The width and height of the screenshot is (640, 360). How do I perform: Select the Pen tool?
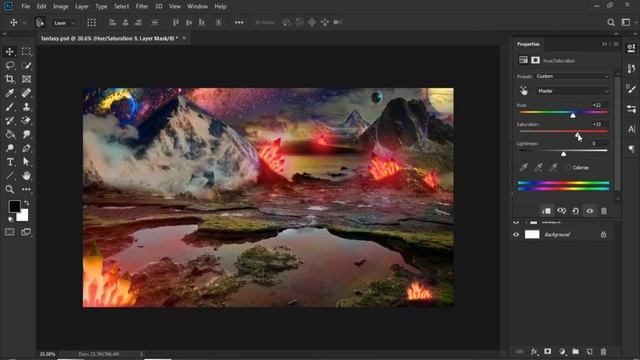[26, 148]
